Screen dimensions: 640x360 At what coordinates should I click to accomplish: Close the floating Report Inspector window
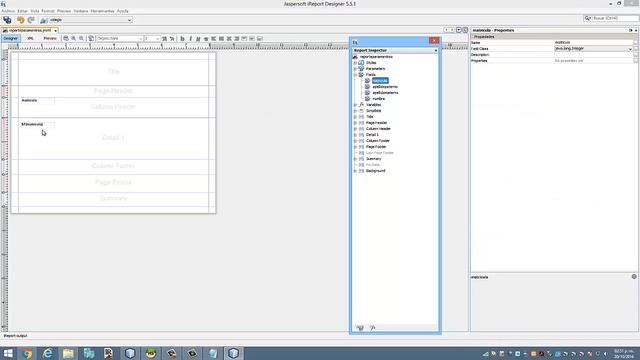[434, 40]
